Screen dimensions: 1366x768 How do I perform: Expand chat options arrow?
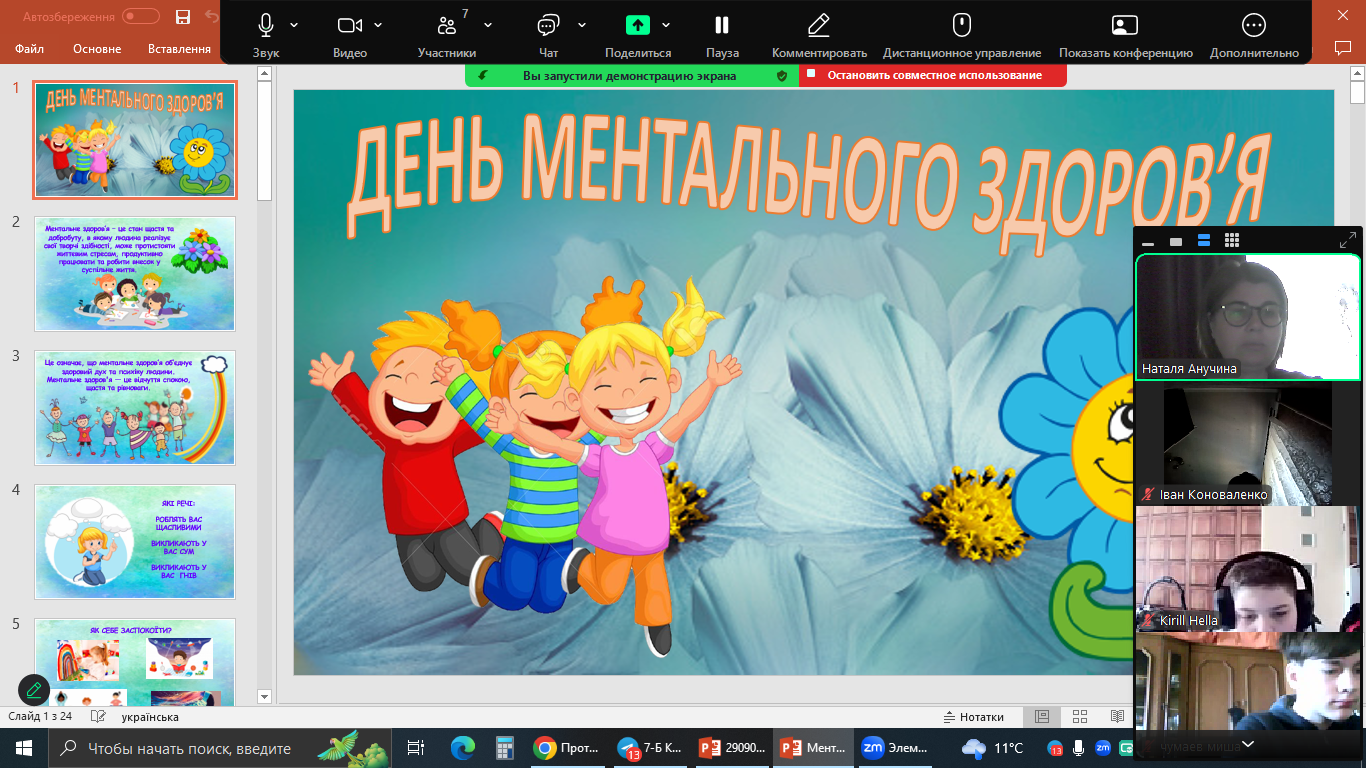pyautogui.click(x=582, y=24)
